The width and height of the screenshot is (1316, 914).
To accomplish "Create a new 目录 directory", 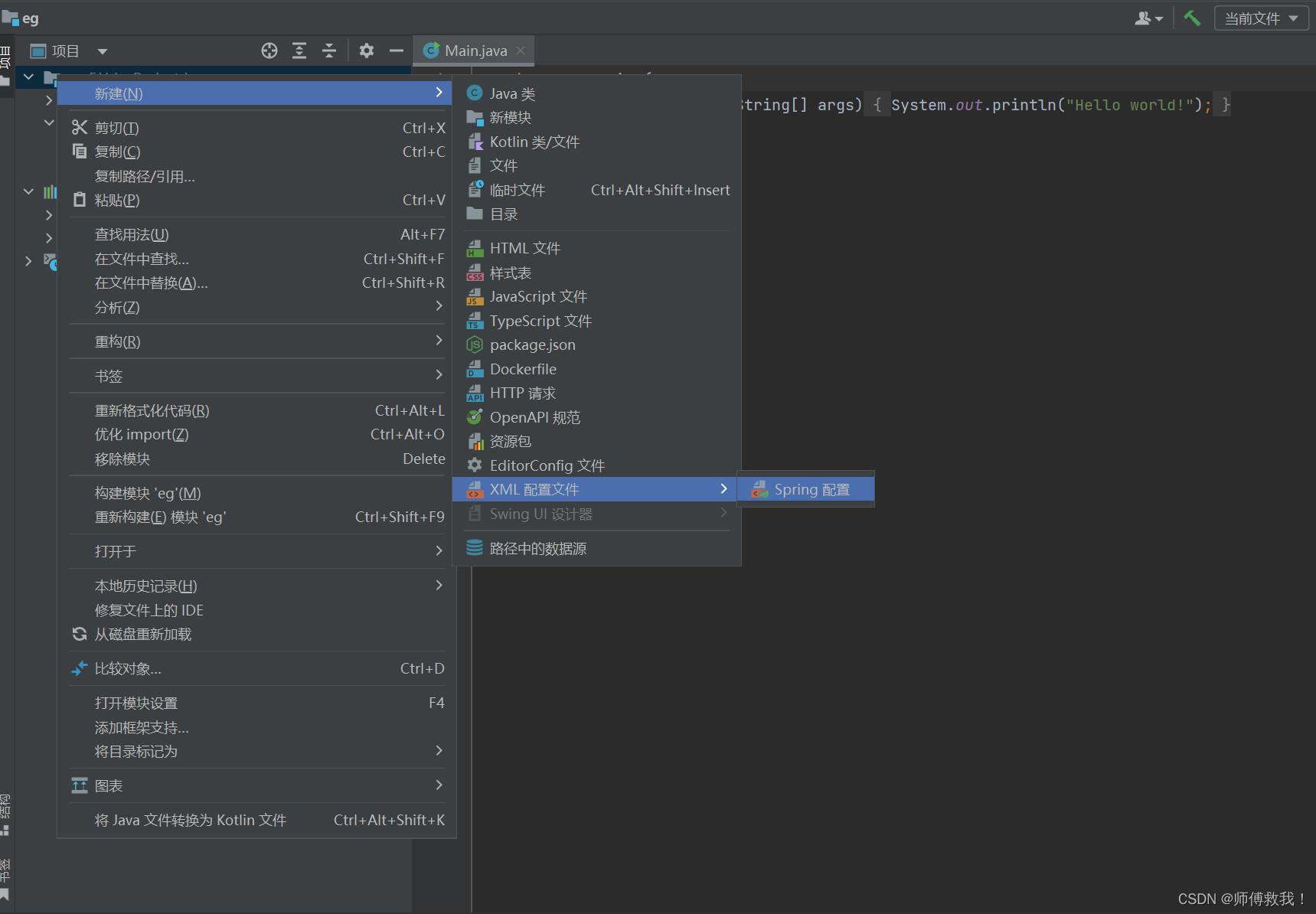I will click(597, 214).
